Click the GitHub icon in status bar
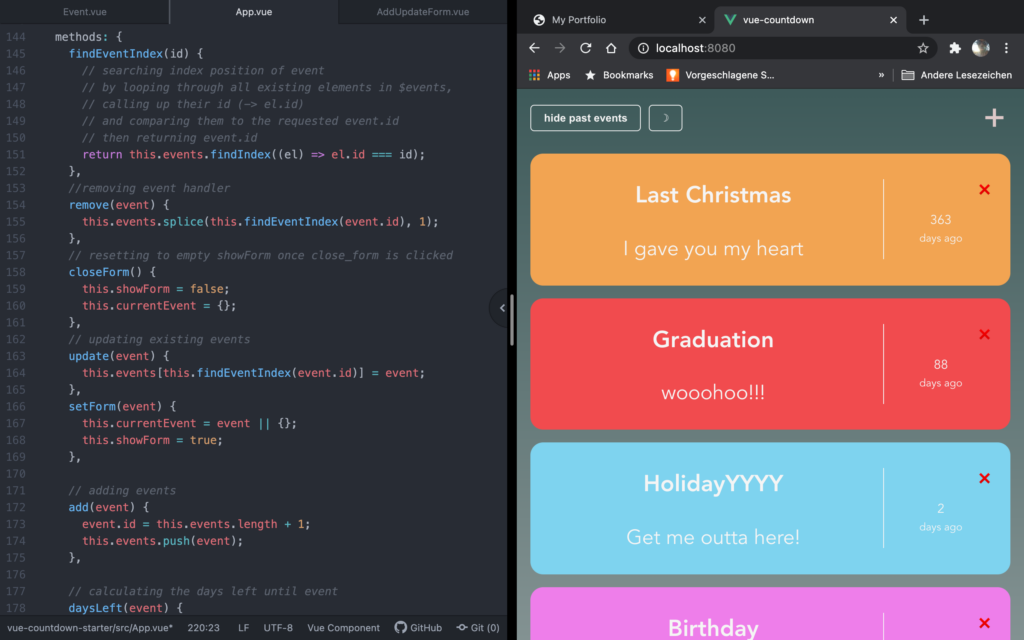1024x640 pixels. (x=418, y=628)
